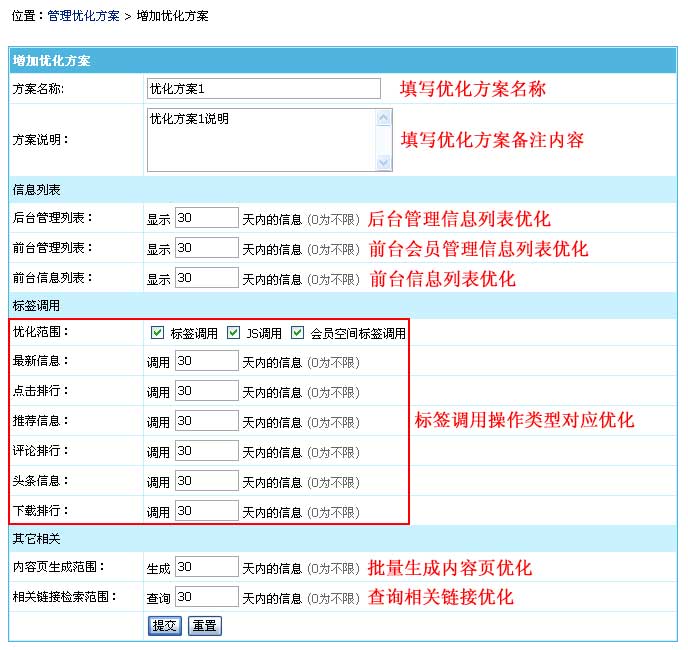Viewport: 688px width, 650px height.
Task: Click the 管理优化方案 breadcrumb link
Action: pos(83,17)
